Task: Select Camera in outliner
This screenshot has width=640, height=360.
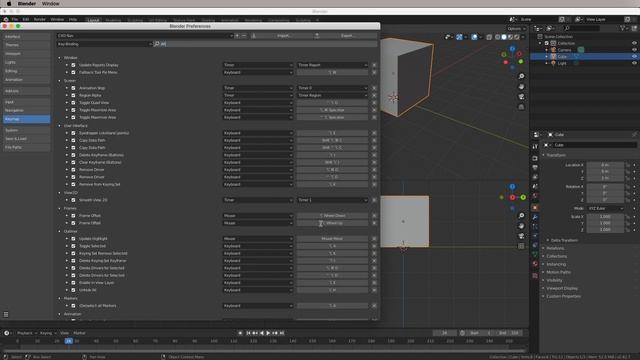Action: coord(564,50)
